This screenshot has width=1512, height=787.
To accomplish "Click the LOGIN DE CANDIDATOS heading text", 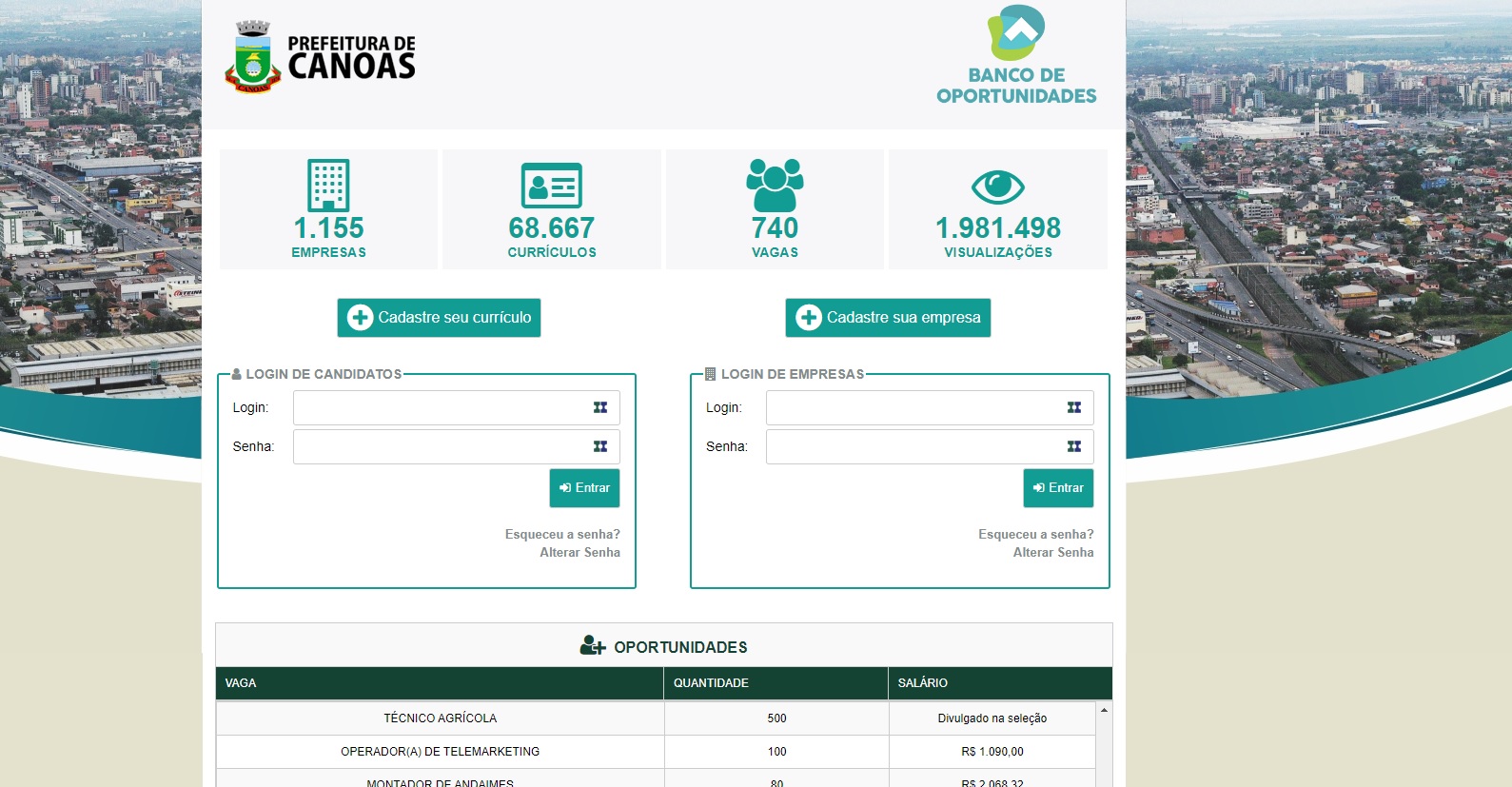I will click(324, 374).
